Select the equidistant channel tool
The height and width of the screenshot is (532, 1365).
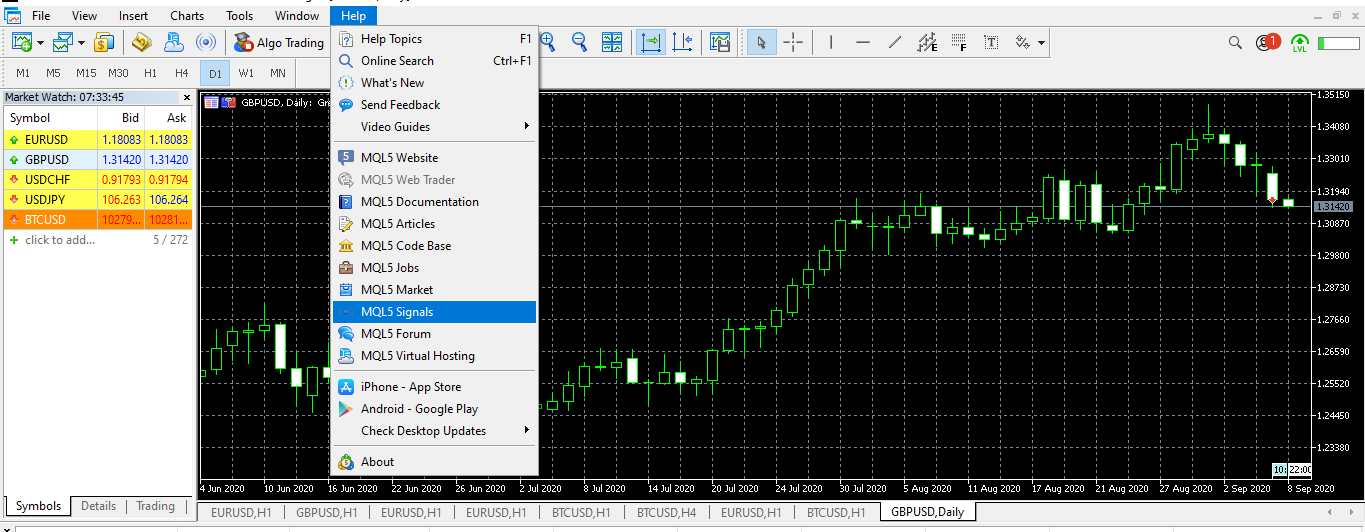[927, 42]
